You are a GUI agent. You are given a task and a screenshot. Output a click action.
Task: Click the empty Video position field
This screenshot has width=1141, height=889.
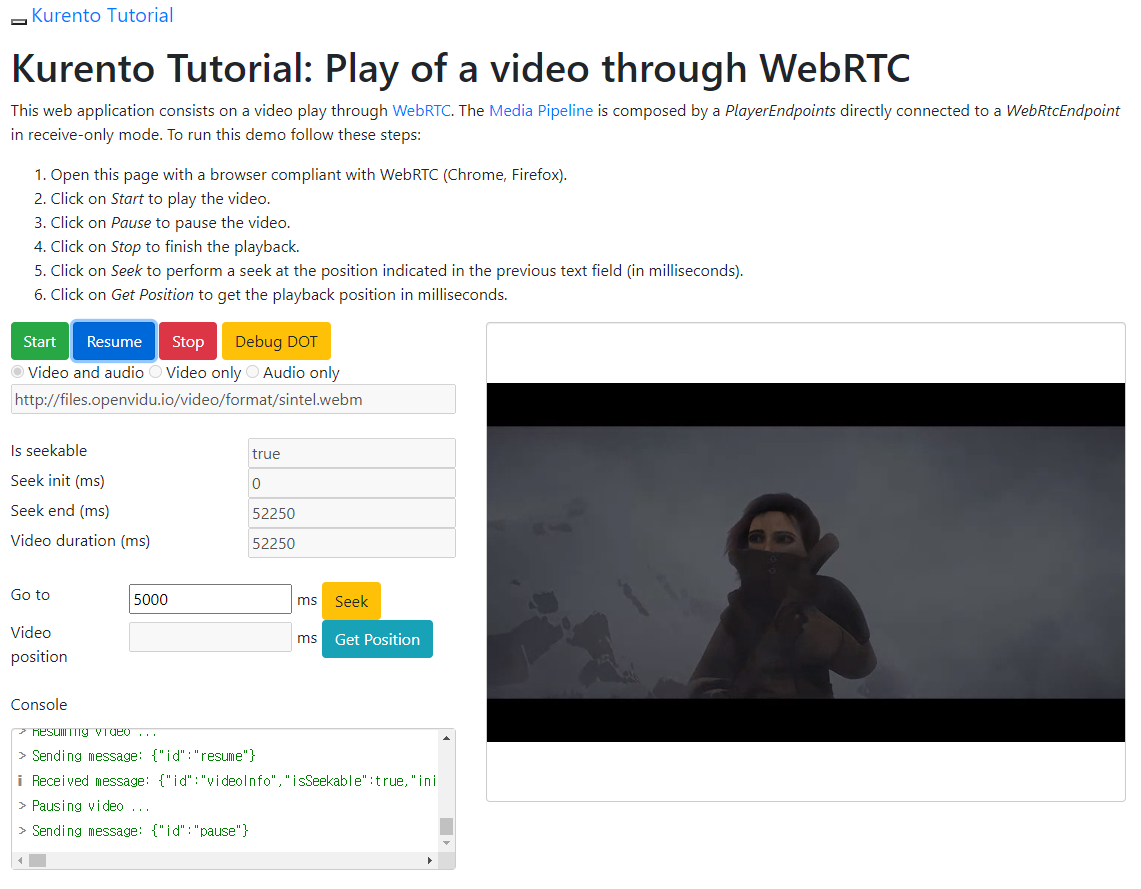[x=210, y=637]
